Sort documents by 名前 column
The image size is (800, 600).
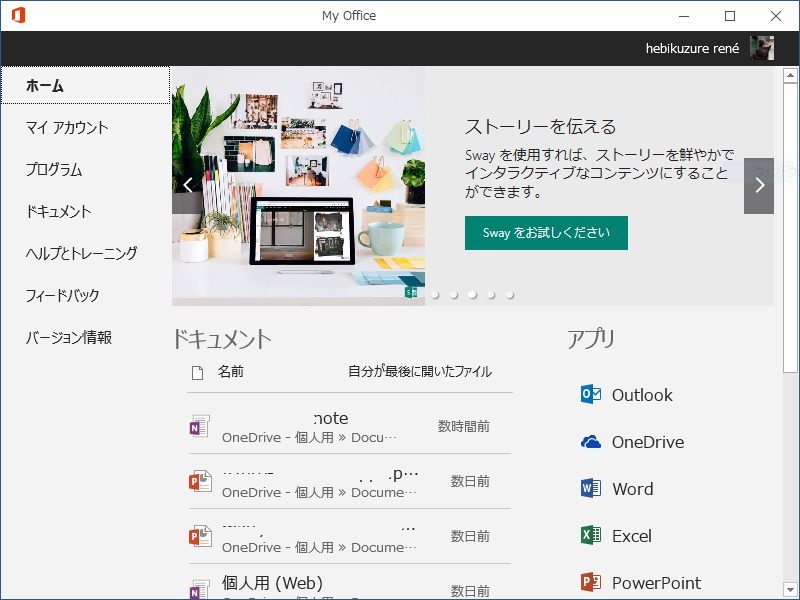231,371
